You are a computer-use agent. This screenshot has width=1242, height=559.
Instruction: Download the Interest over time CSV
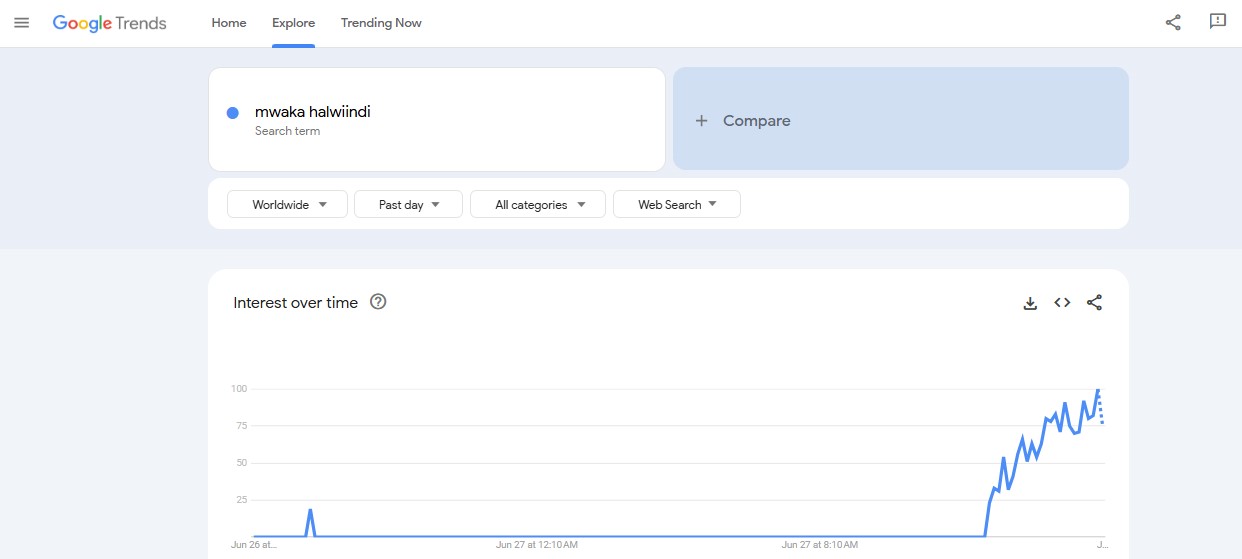pyautogui.click(x=1030, y=303)
